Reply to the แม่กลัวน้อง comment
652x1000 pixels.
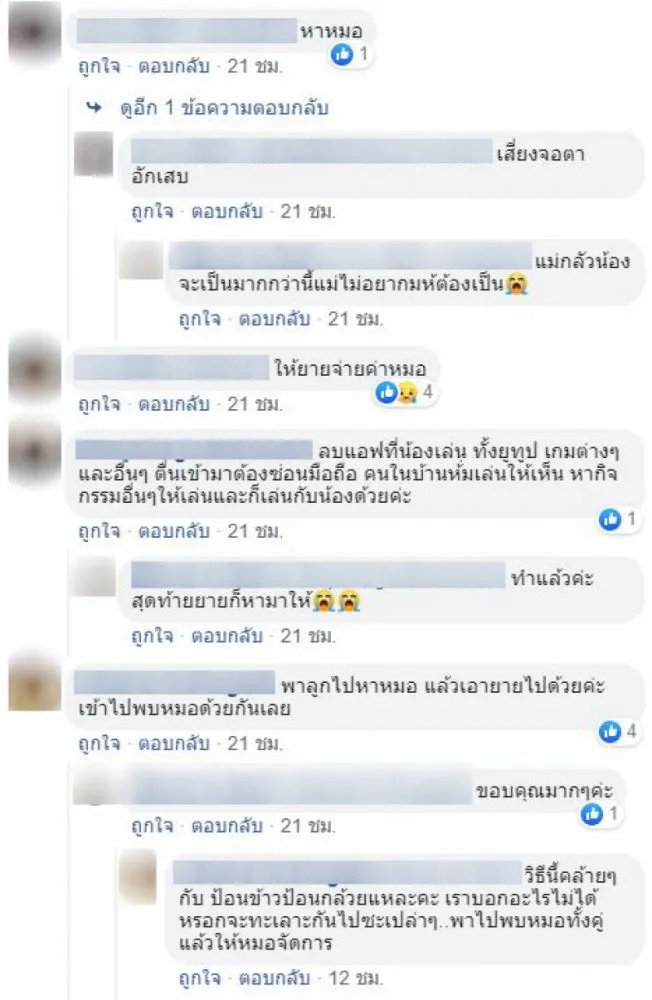pos(274,318)
